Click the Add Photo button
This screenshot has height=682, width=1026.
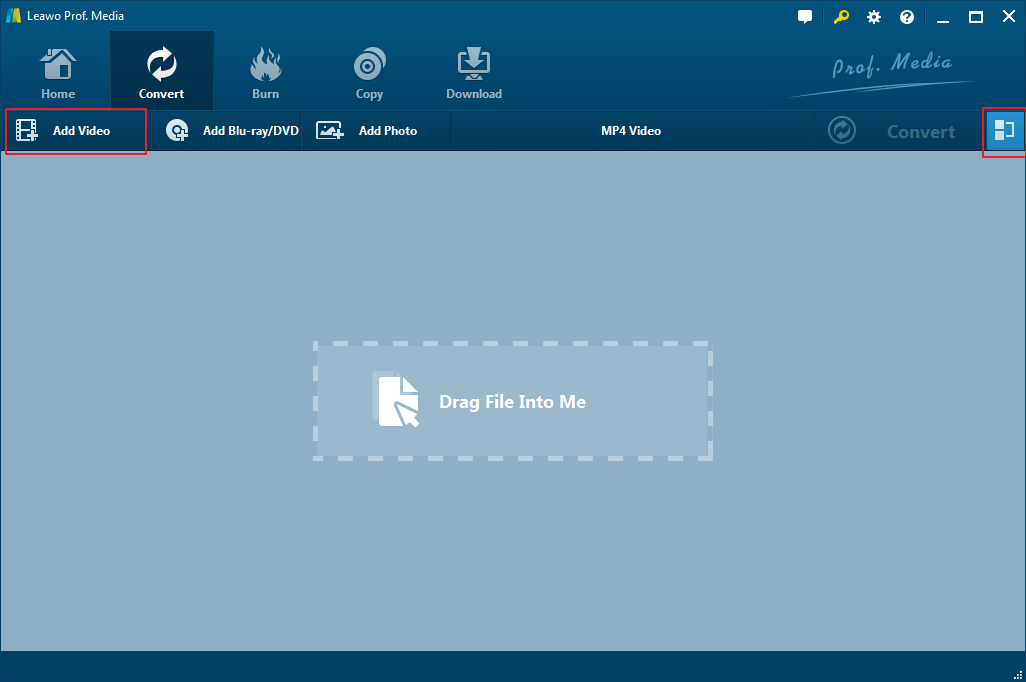[376, 131]
